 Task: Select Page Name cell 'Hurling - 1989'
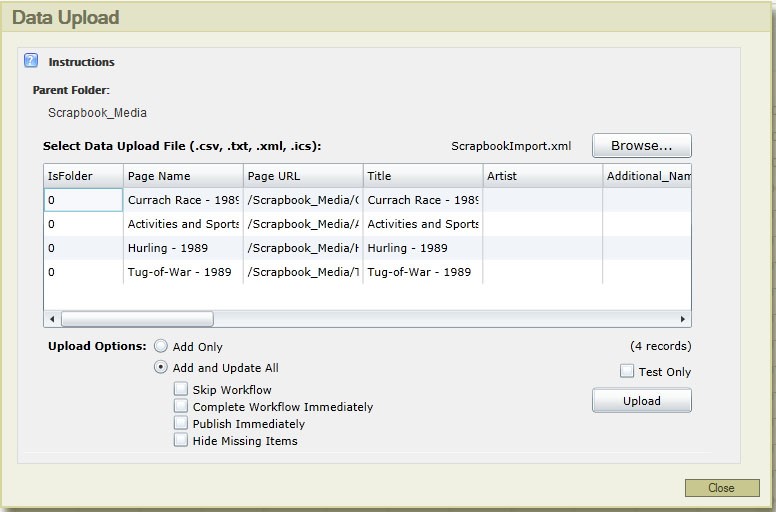(x=183, y=248)
